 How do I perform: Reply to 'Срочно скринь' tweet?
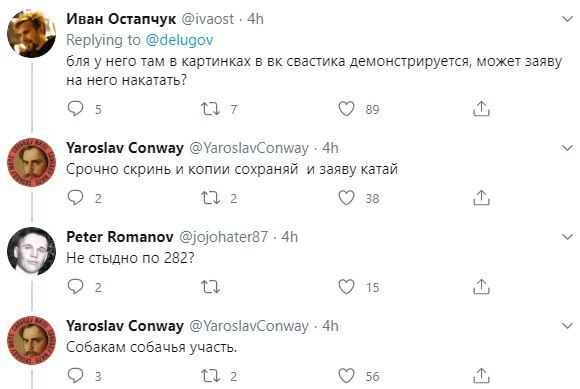coord(75,198)
